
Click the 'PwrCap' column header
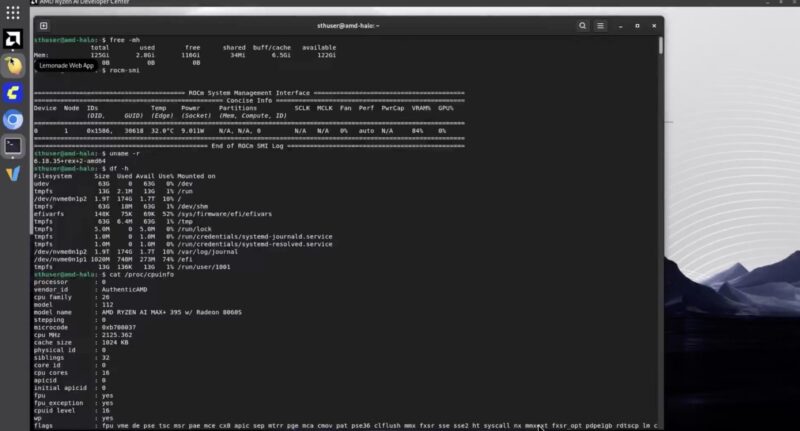393,108
